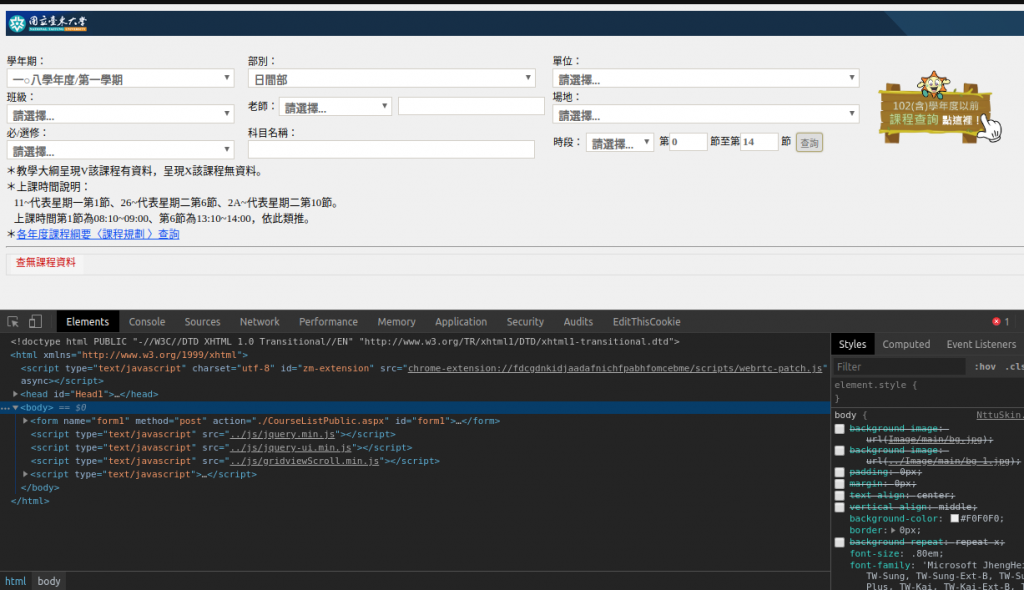This screenshot has height=590, width=1024.
Task: Switch to the Network tab
Action: pyautogui.click(x=259, y=321)
